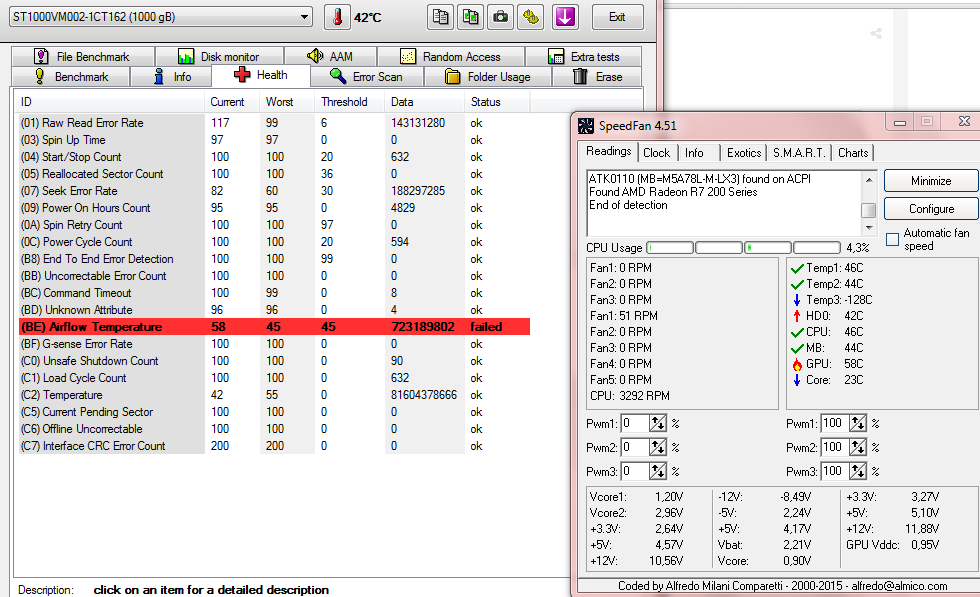Open options via the yellow tools icon
The image size is (980, 597).
[531, 17]
